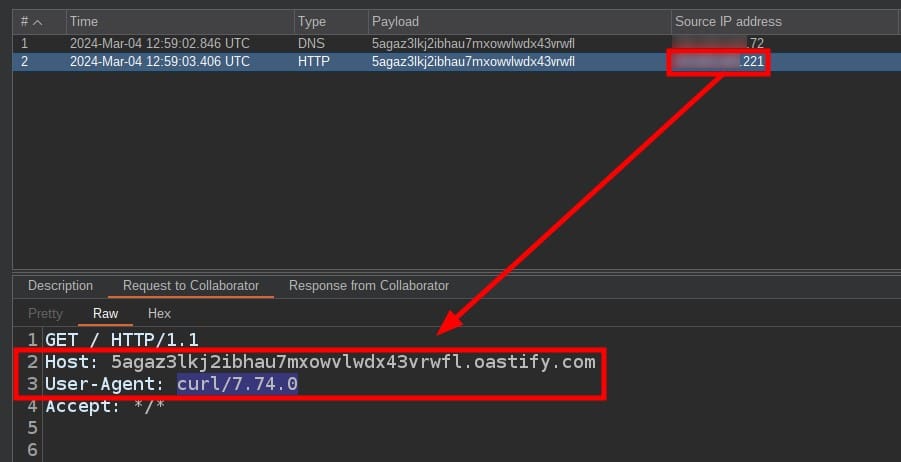Toggle the ascending sort arrow in # column
Screen dimensions: 901x462
click(38, 22)
